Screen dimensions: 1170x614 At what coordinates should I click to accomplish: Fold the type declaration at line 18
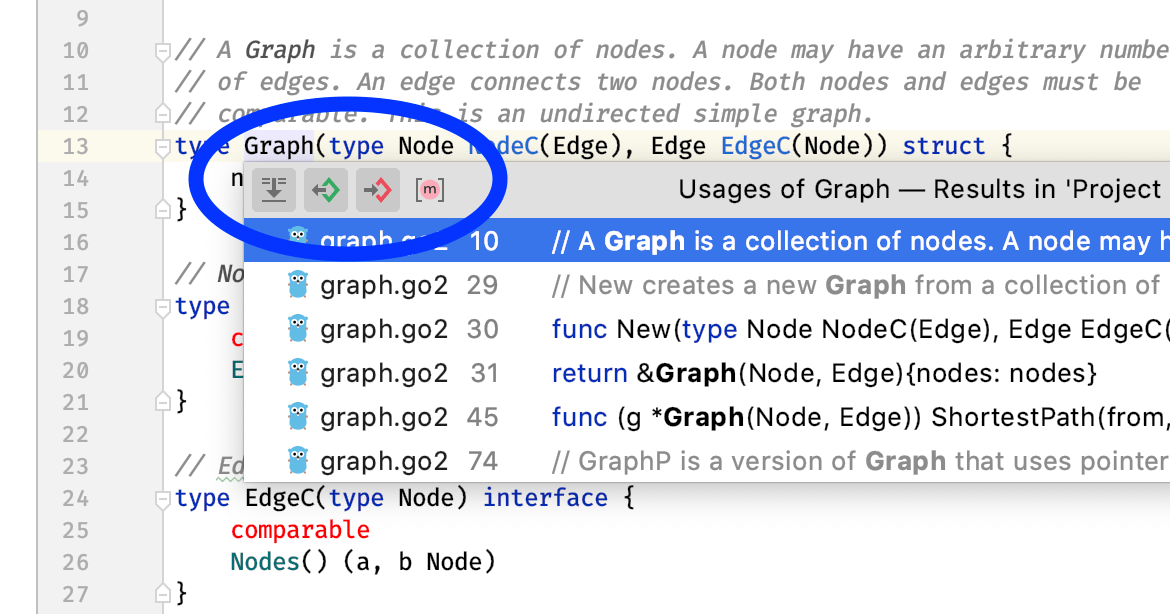pos(163,307)
